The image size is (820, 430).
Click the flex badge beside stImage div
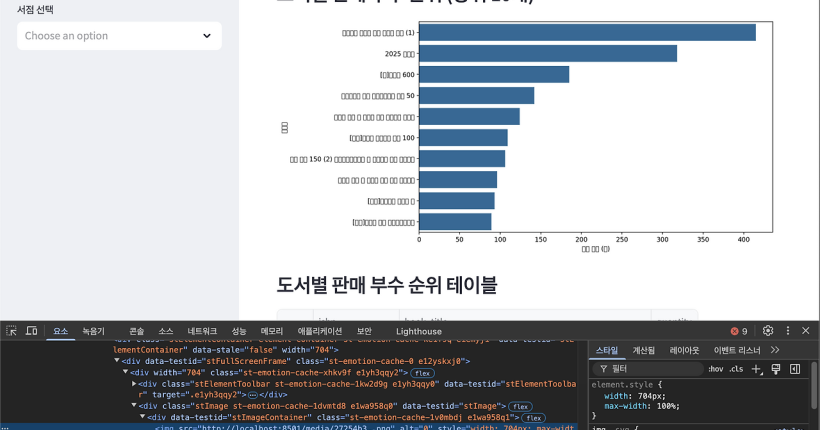521,406
